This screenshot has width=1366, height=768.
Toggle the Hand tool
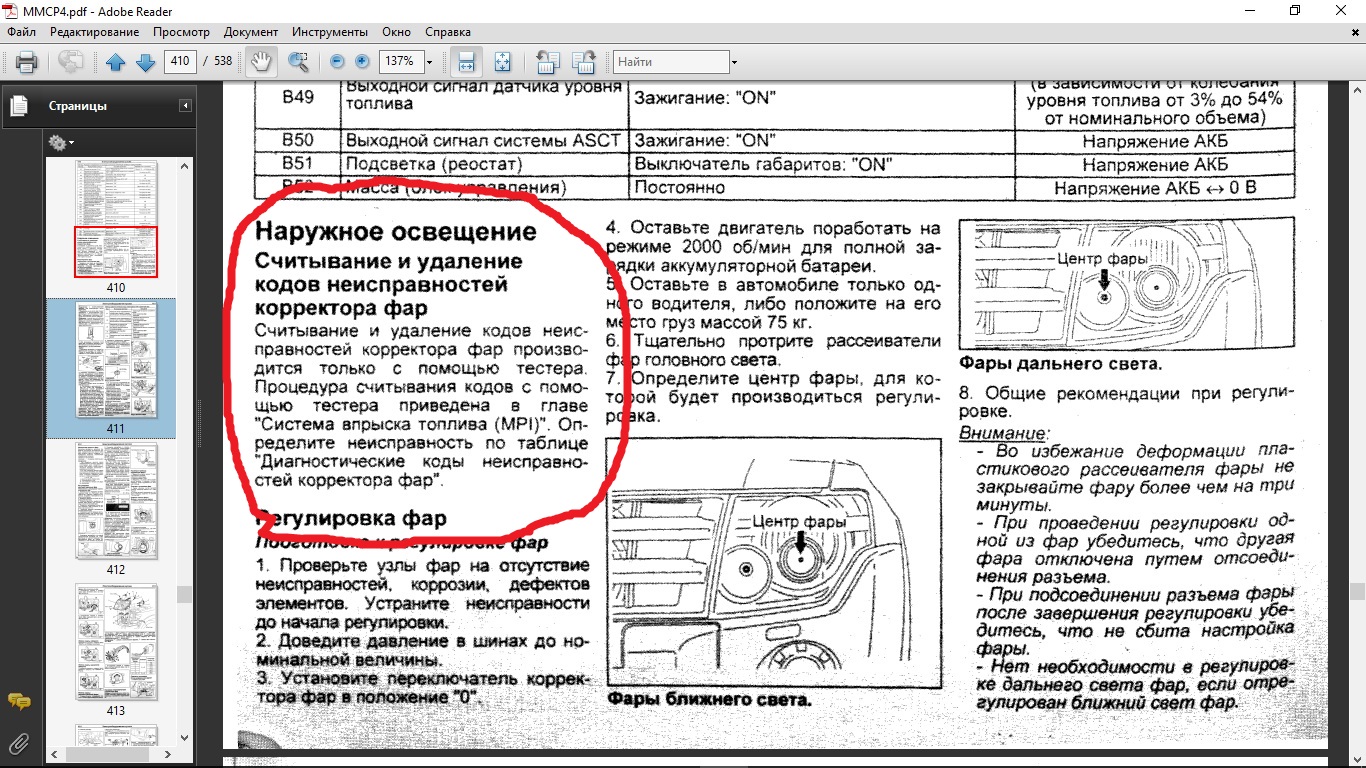coord(260,62)
